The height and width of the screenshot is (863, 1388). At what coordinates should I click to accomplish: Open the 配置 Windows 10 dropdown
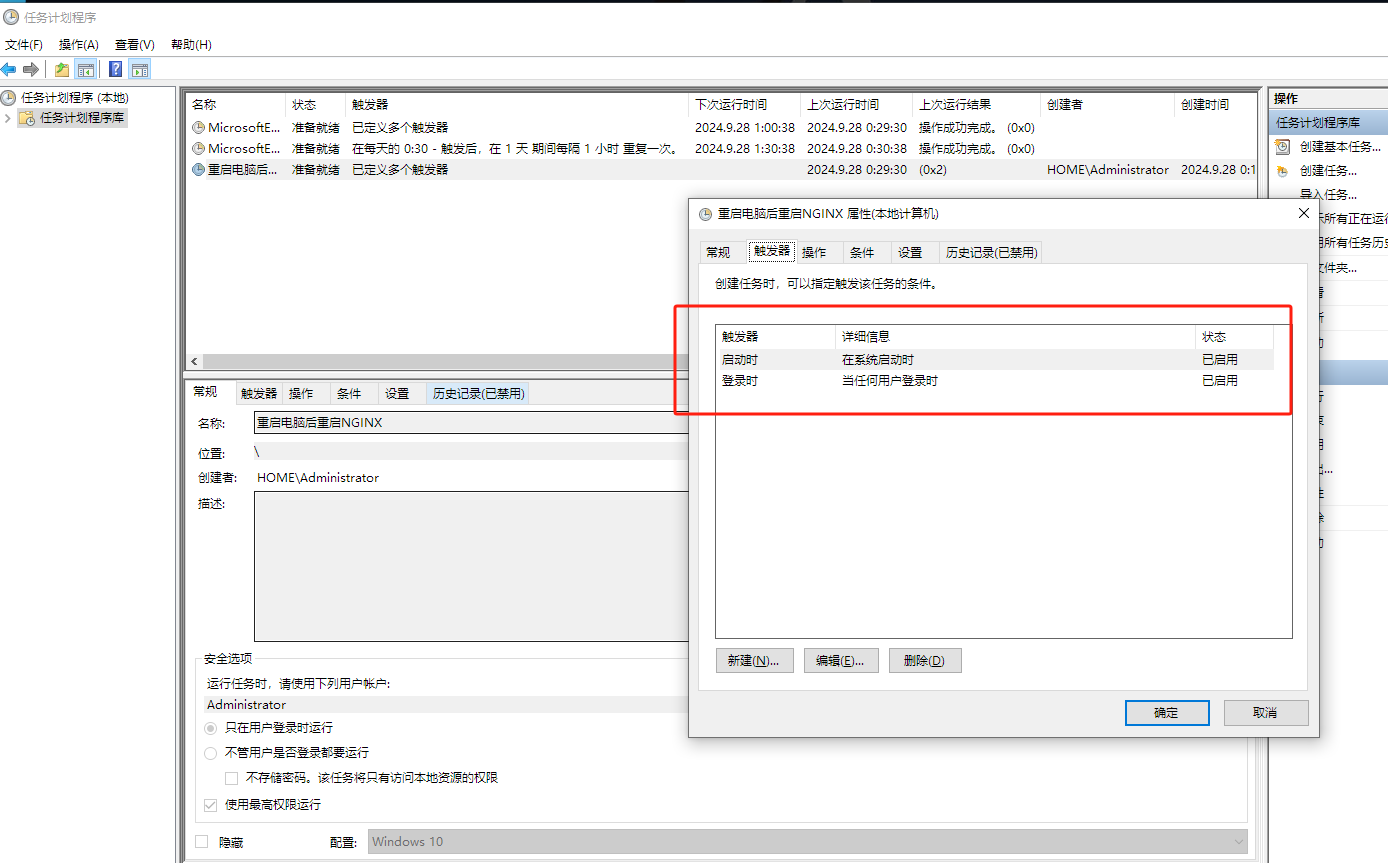tap(807, 842)
